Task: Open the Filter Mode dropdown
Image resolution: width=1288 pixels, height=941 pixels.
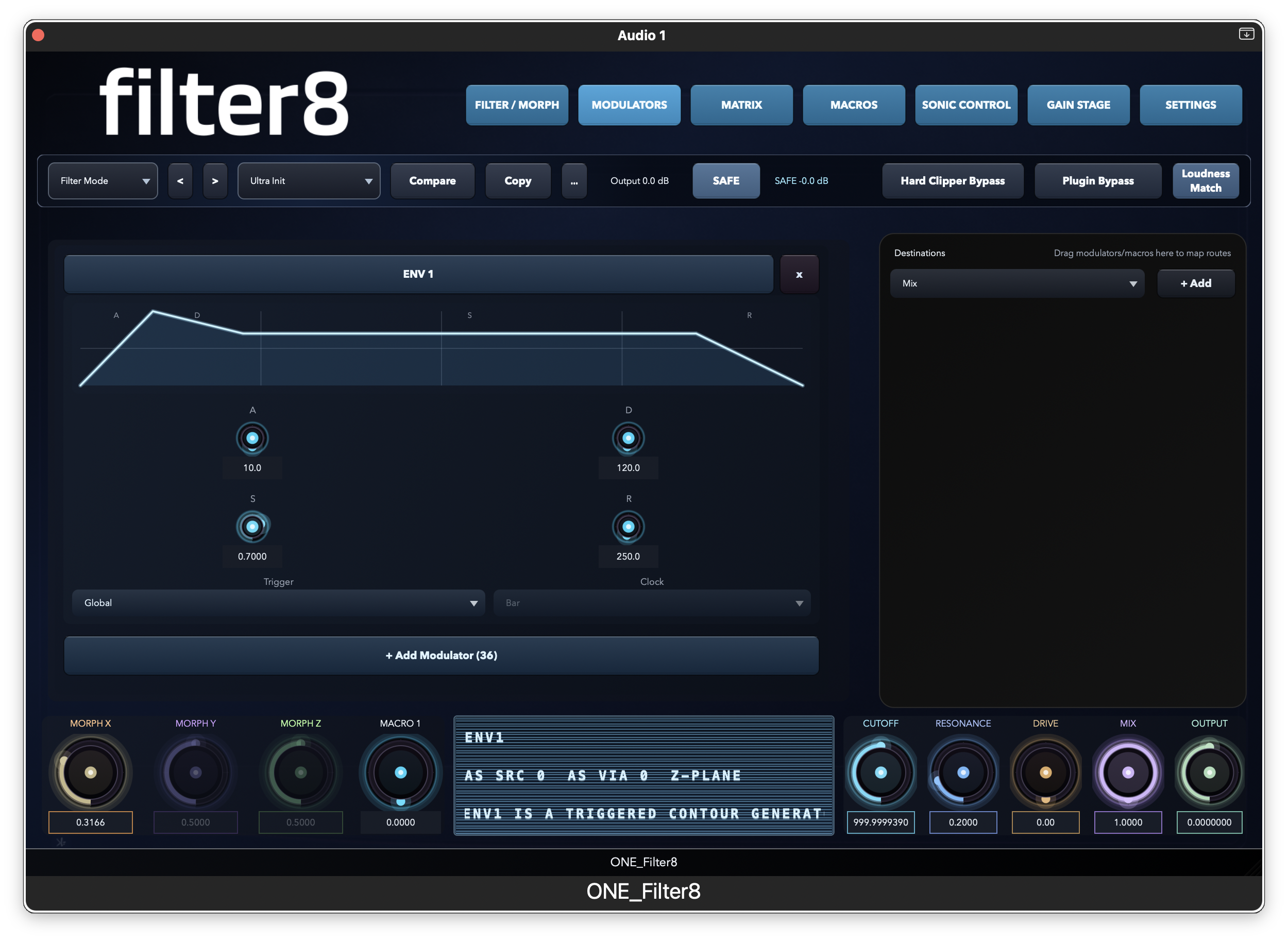Action: 103,180
